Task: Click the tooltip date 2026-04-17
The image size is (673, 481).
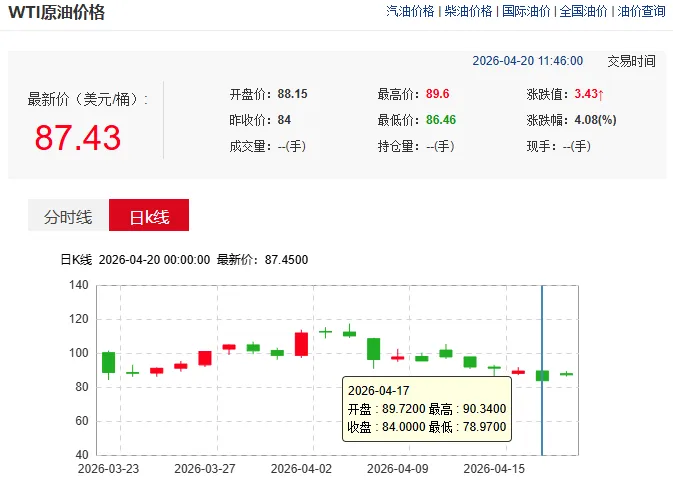Action: [379, 390]
